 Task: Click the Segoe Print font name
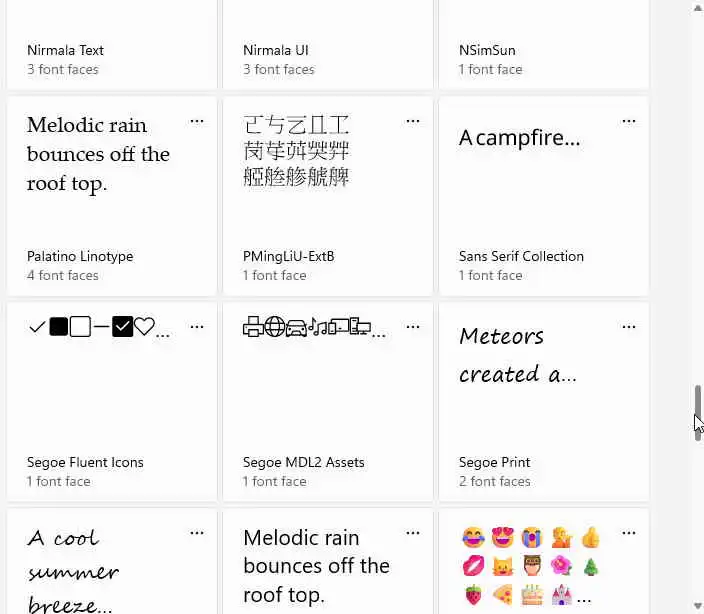tap(494, 462)
